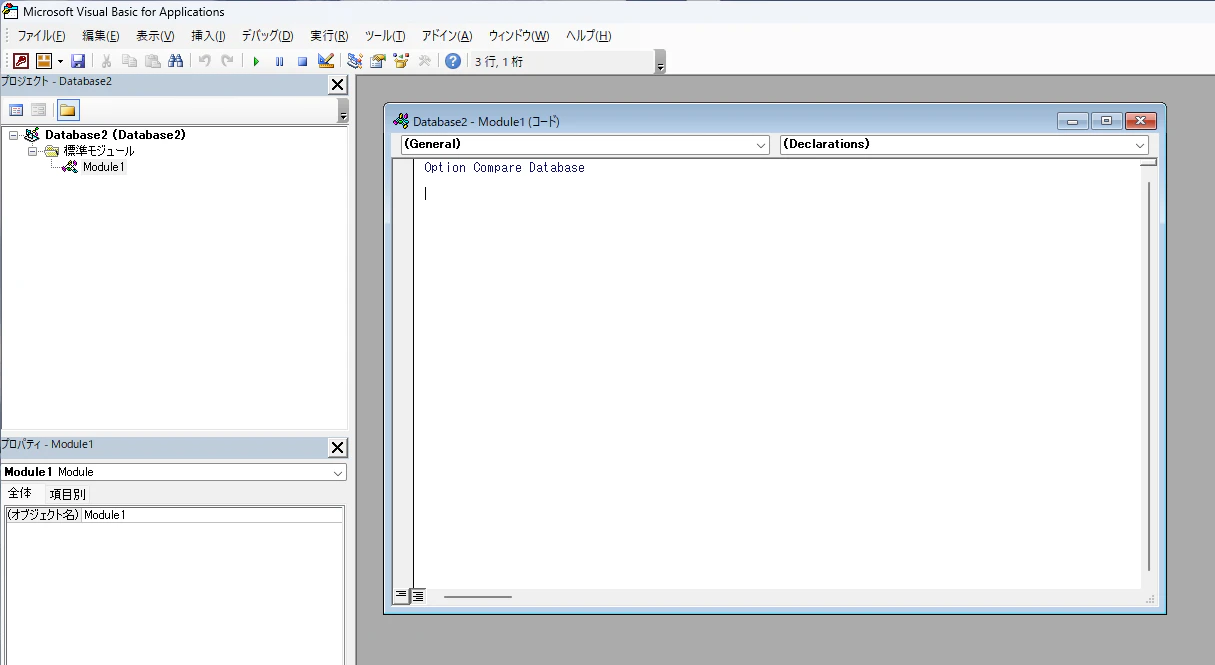Screen dimensions: 1215x665
Task: Open the ウィンドウ(W) menu
Action: tap(519, 36)
